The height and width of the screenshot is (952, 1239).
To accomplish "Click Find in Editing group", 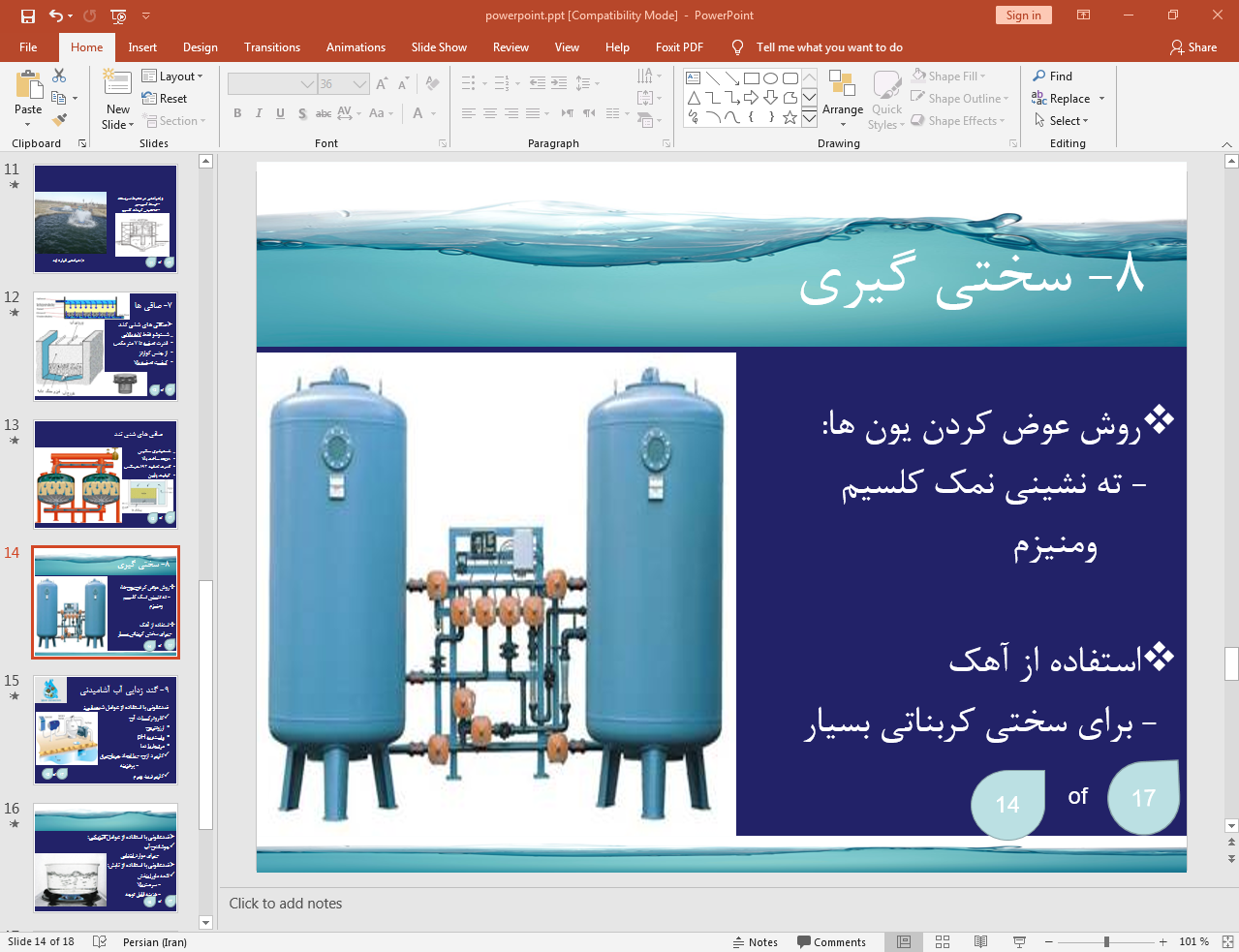I will tap(1053, 76).
